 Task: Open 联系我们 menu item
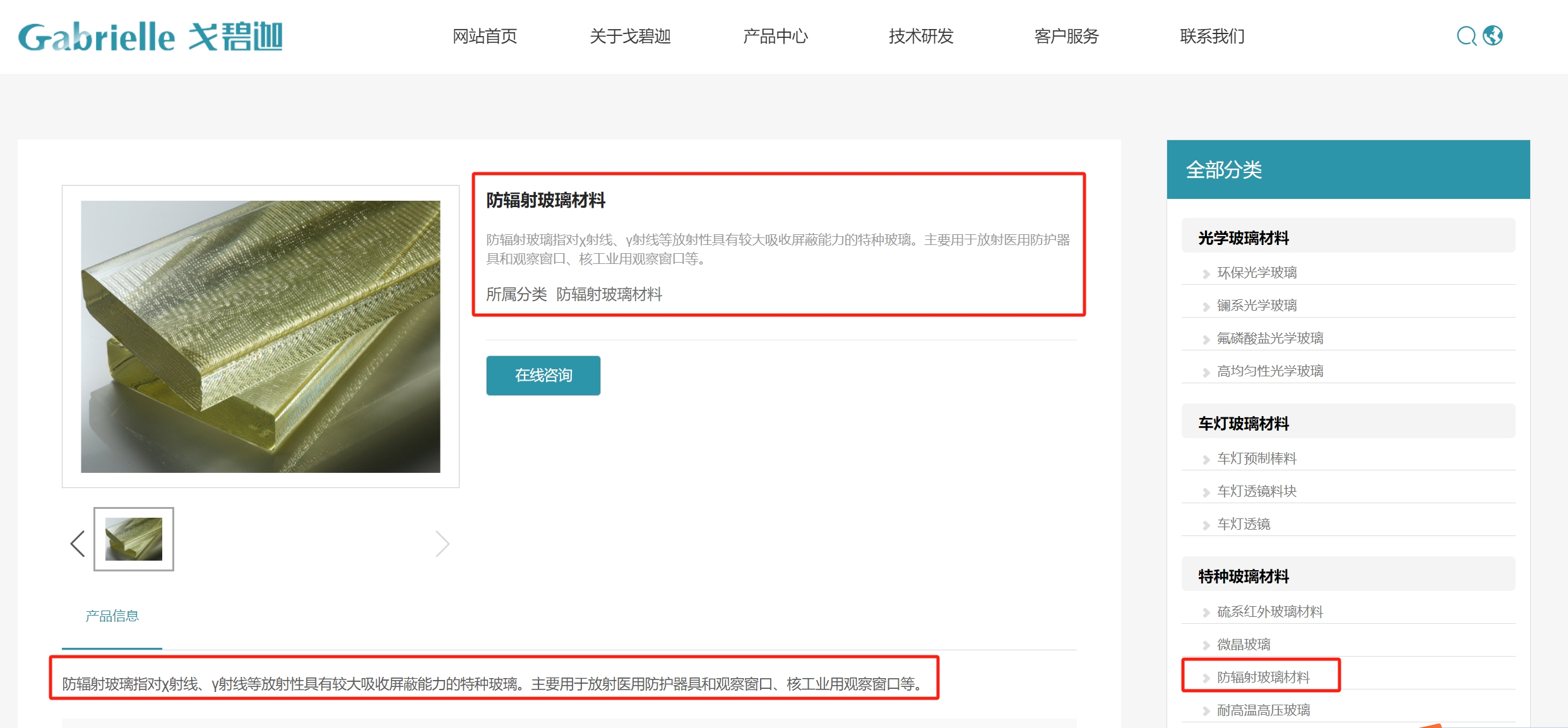coord(1212,36)
